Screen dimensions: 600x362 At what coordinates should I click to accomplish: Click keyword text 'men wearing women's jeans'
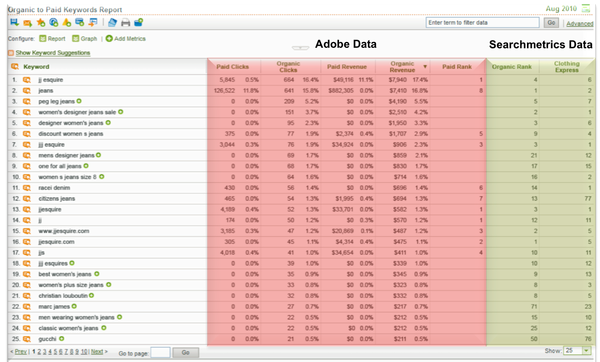pos(76,318)
